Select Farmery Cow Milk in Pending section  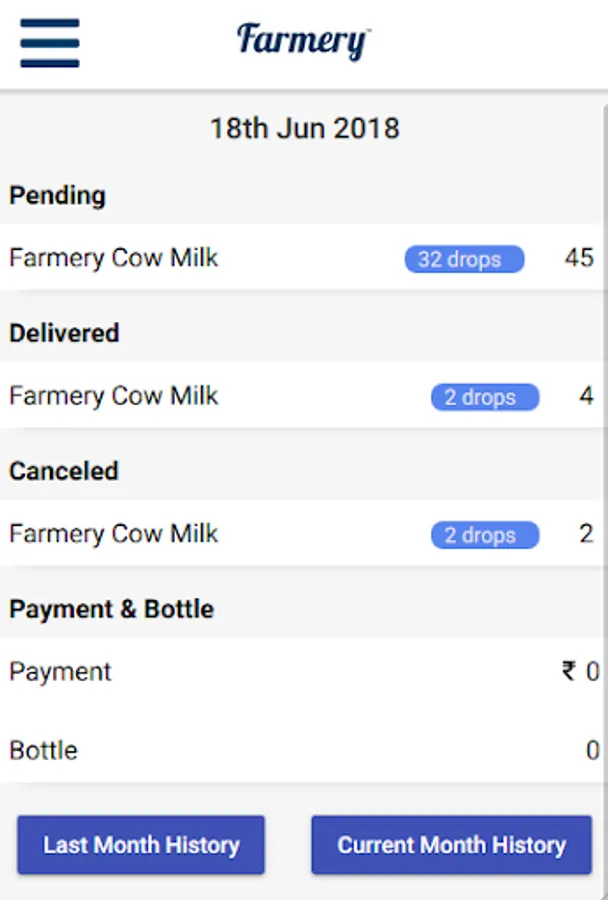click(114, 258)
